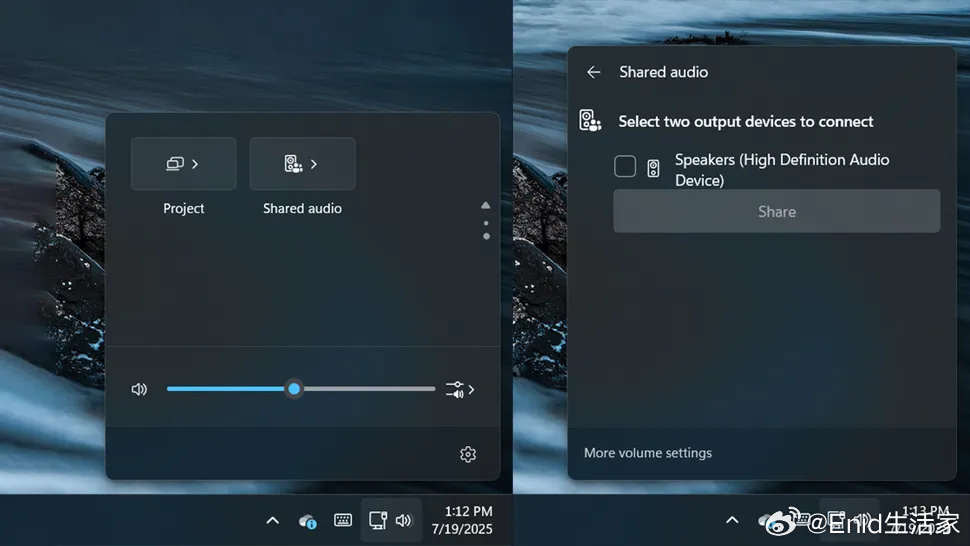
Task: Show hidden icons chevron in left taskbar
Action: pos(272,521)
